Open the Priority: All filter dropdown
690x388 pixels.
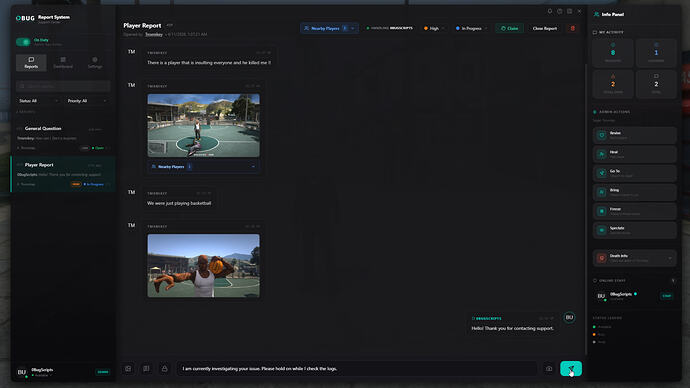(87, 101)
